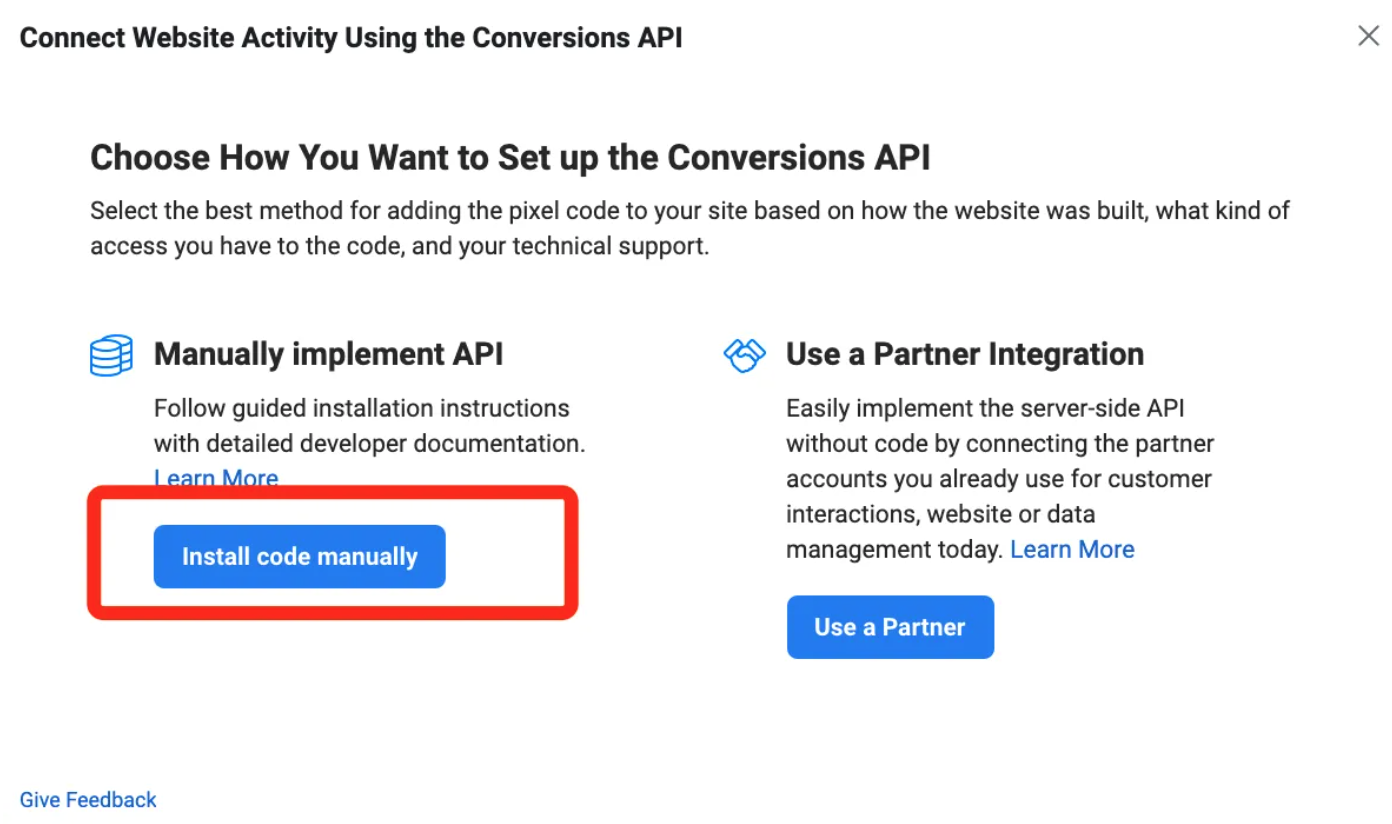Click the 'Easily implement the server-side API' text

(x=985, y=408)
